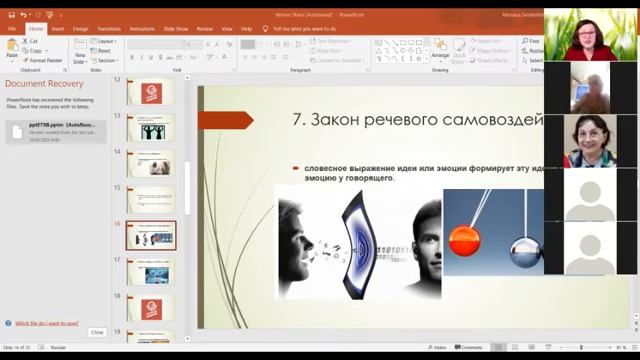
Task: Select slide 14 thumbnail
Action: pyautogui.click(x=151, y=164)
